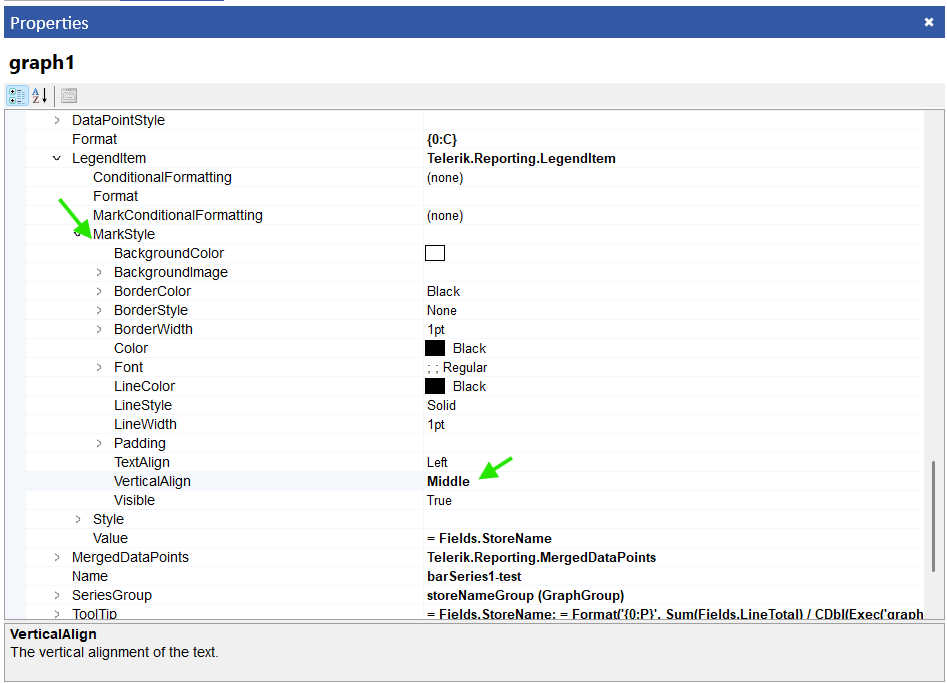Collapse the LegendItem property node
The width and height of the screenshot is (947, 683).
(x=57, y=158)
